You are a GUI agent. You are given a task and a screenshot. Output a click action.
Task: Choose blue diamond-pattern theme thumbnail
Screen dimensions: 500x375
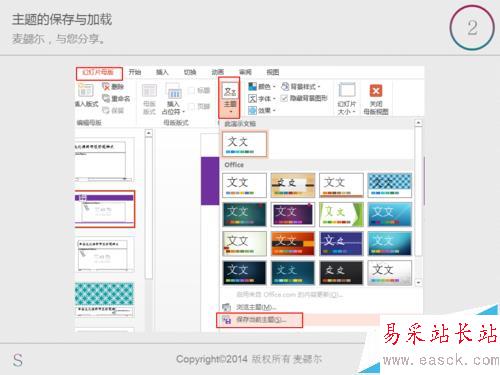(x=390, y=185)
